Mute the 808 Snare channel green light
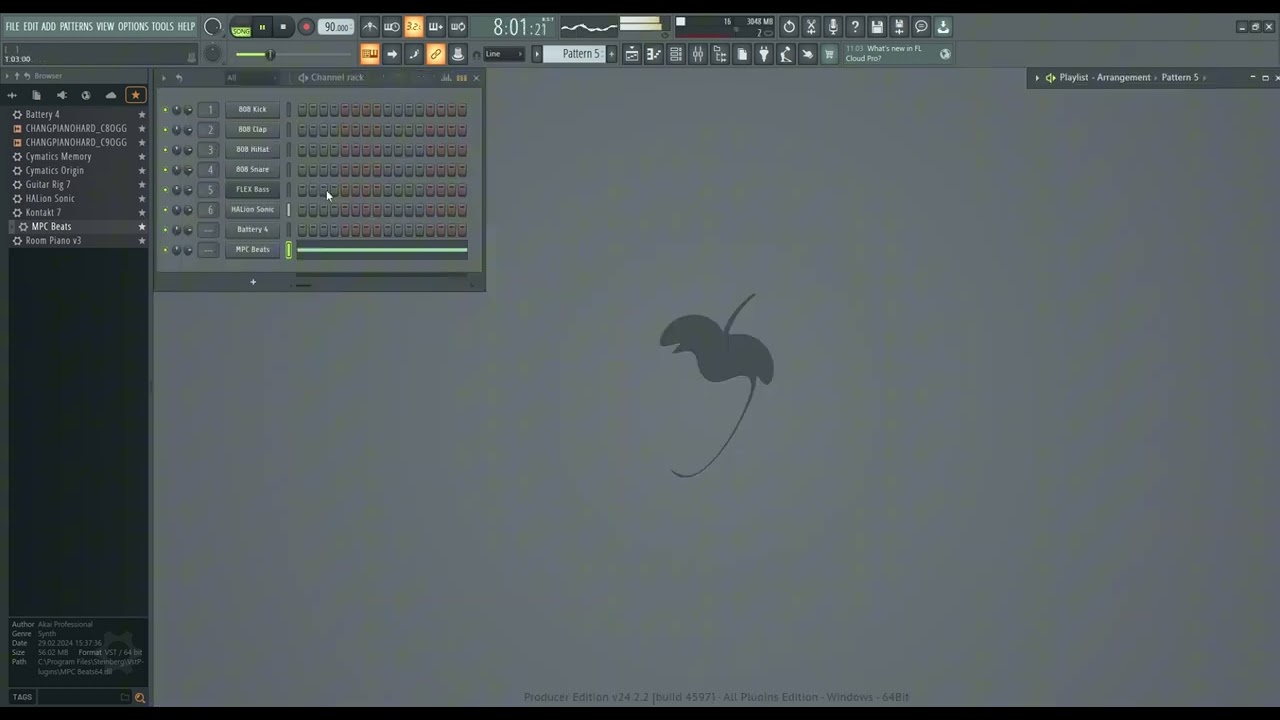The image size is (1280, 720). (165, 170)
